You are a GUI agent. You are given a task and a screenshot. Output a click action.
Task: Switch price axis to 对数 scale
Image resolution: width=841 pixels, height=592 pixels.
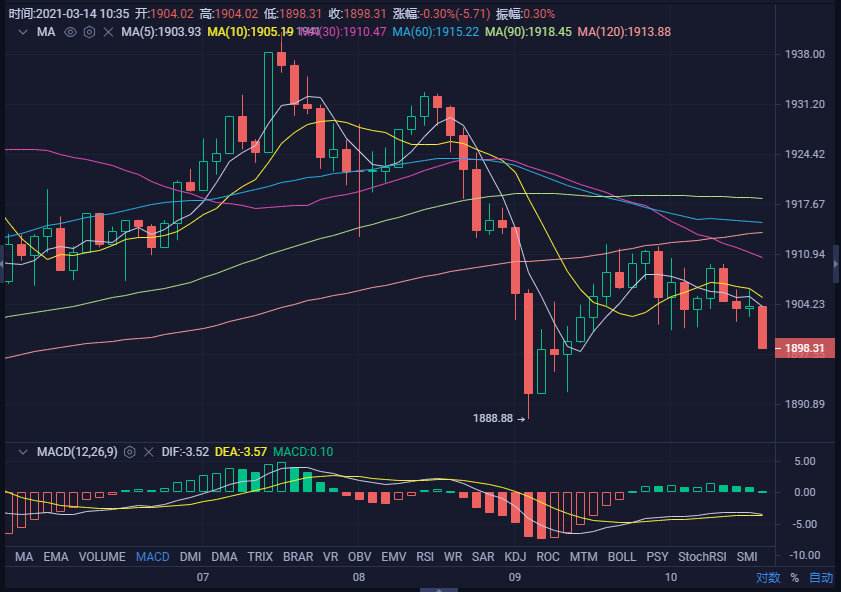point(768,578)
